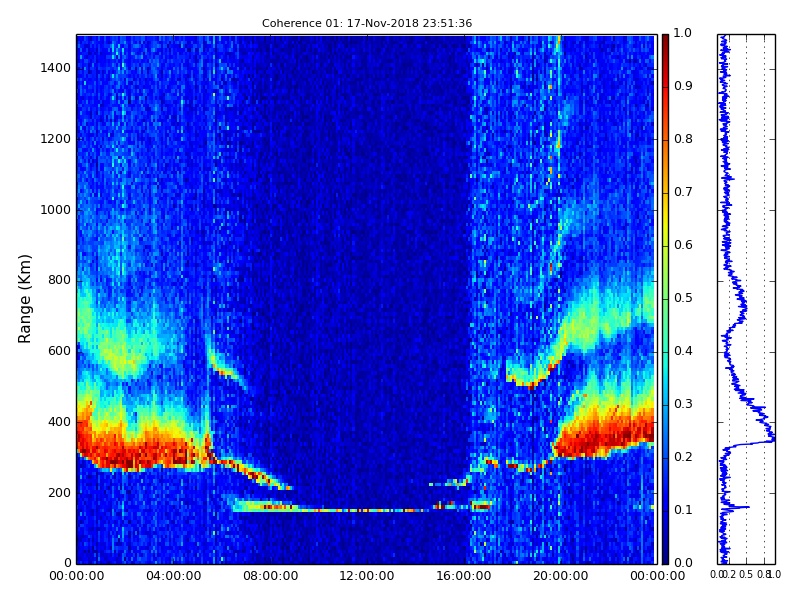Click the plot title 'Coherence 01: 17-Nov-2018 23:51:36'
This screenshot has height=600, width=800.
tap(367, 23)
